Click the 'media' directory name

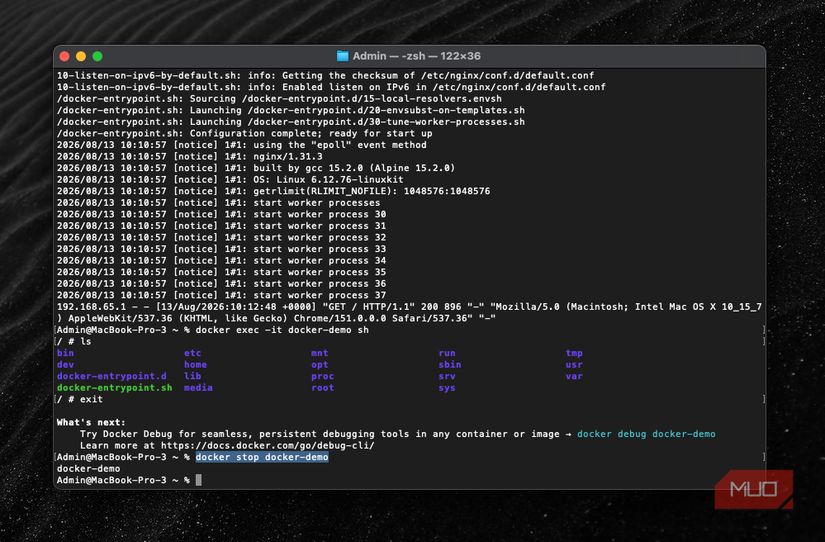point(198,388)
